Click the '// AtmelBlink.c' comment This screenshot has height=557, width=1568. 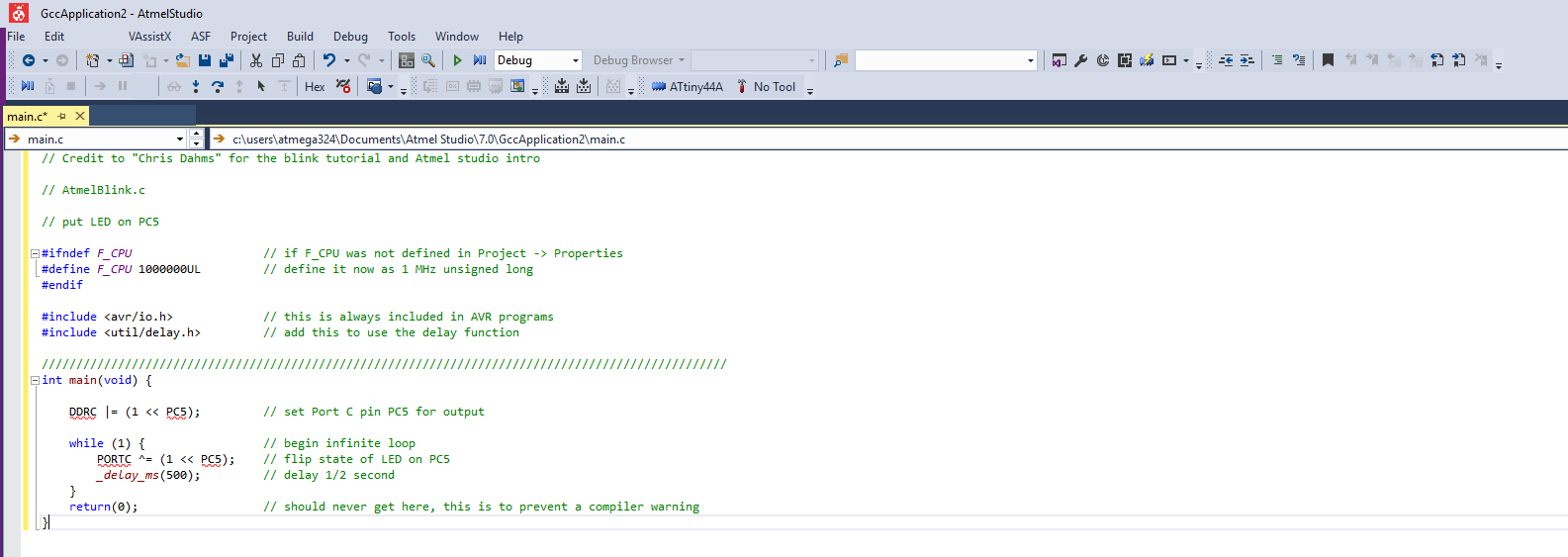pyautogui.click(x=93, y=190)
